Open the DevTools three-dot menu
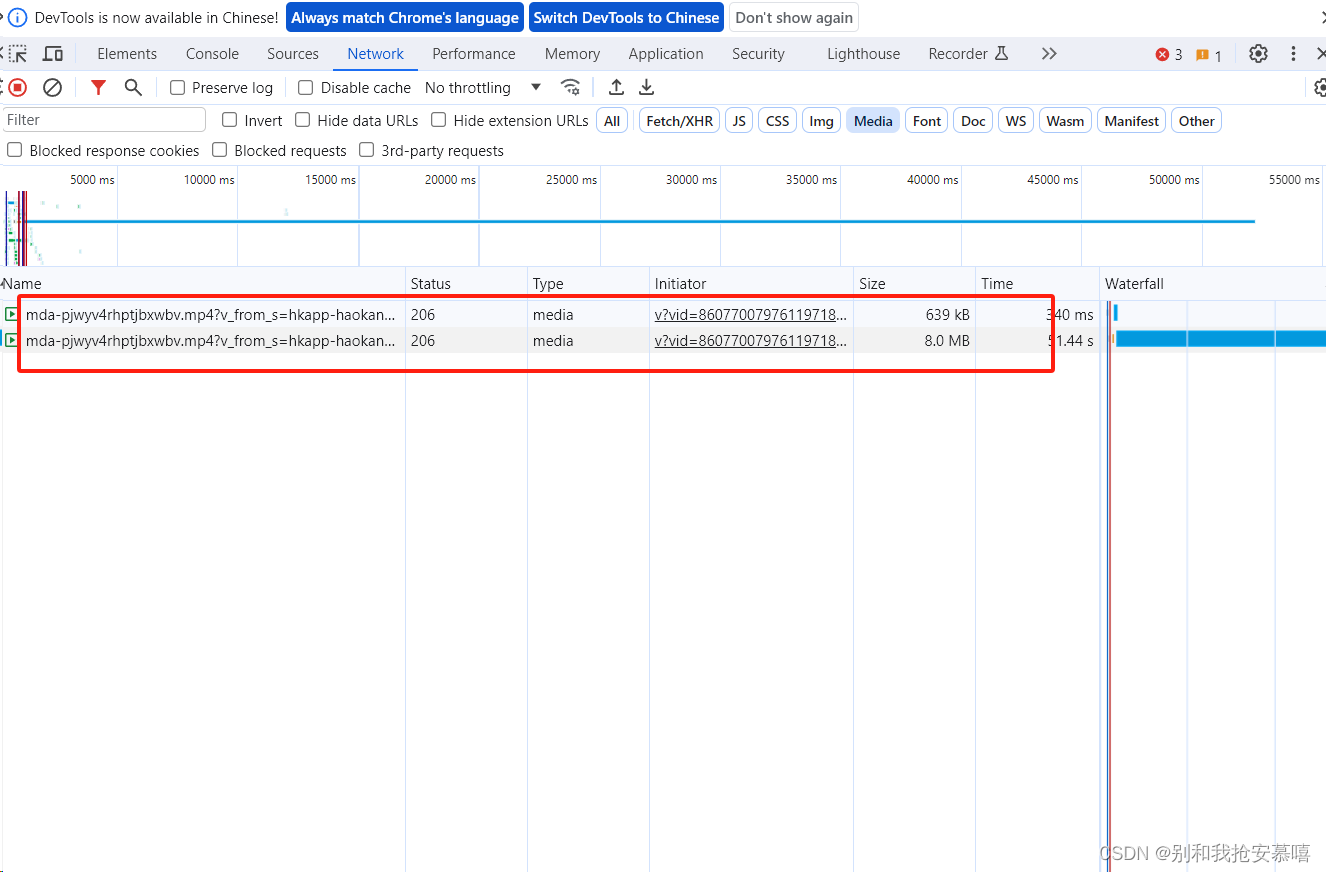The image size is (1326, 872). click(1293, 54)
